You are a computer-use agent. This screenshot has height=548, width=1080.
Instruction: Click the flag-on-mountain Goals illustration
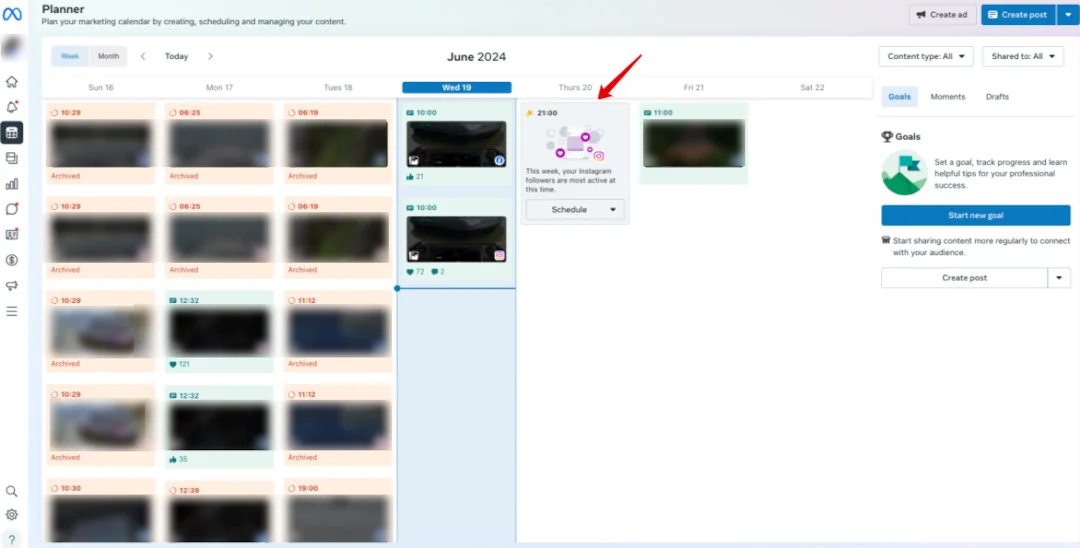(x=904, y=172)
